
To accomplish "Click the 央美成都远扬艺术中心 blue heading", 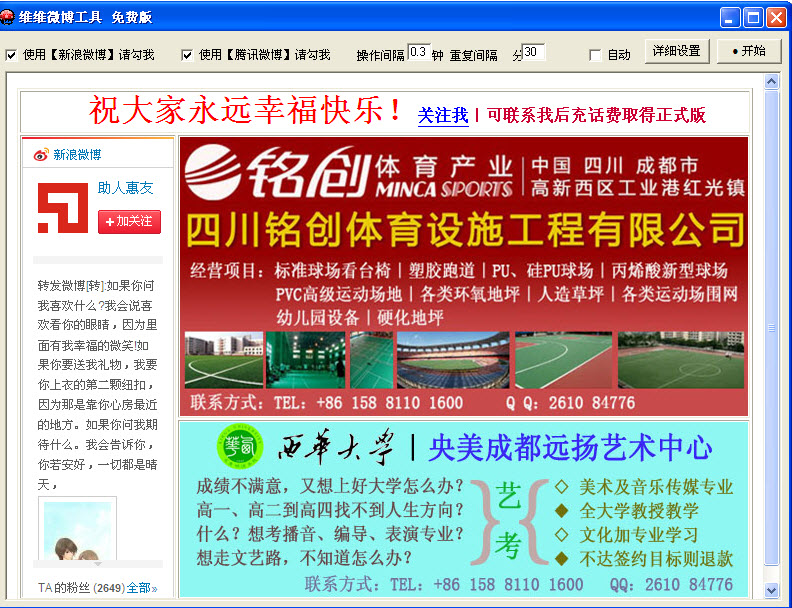I will click(570, 447).
